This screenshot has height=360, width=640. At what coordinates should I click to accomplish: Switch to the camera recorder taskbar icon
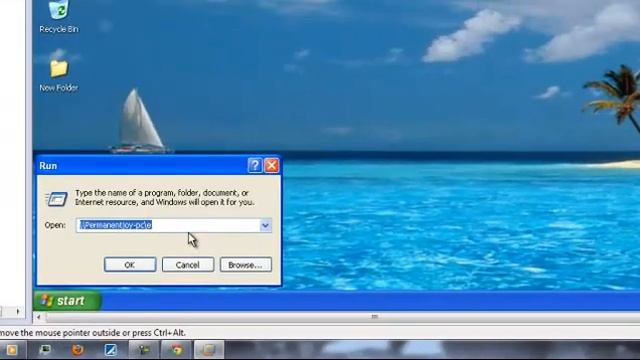(144, 350)
